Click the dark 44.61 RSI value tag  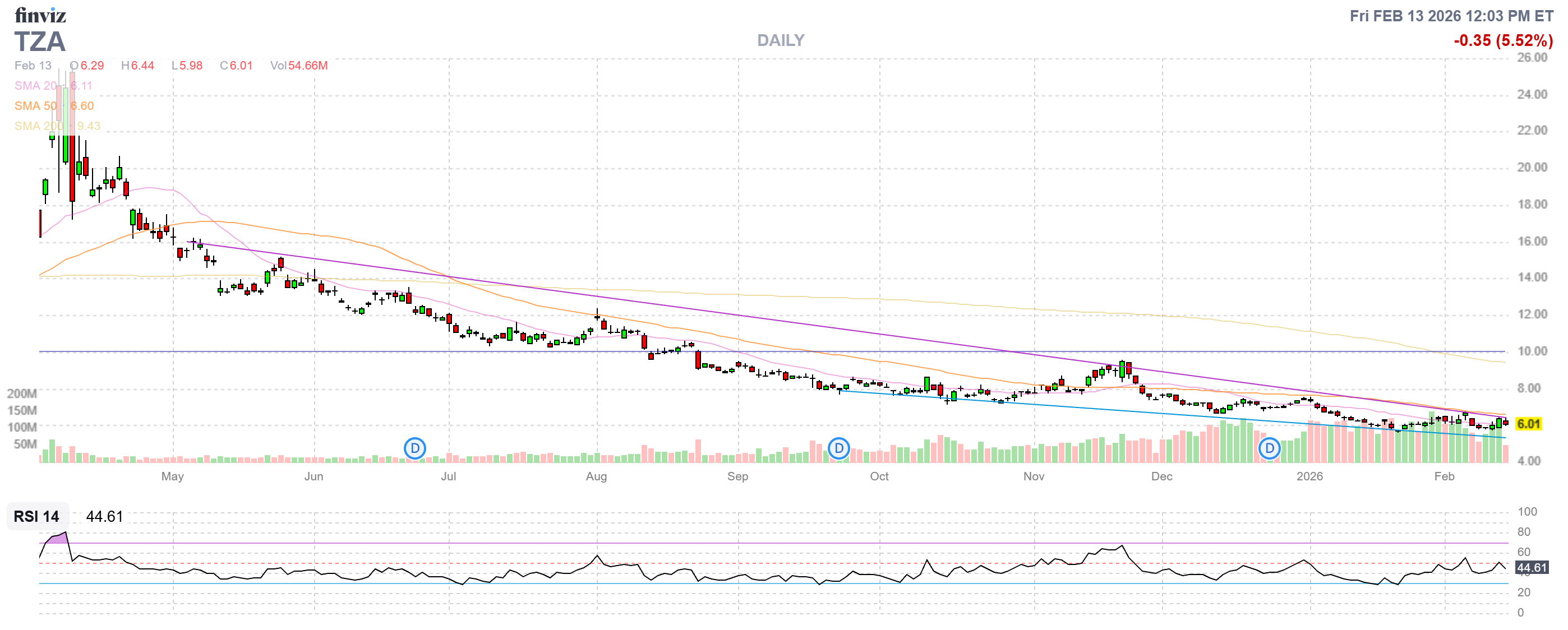point(1532,568)
